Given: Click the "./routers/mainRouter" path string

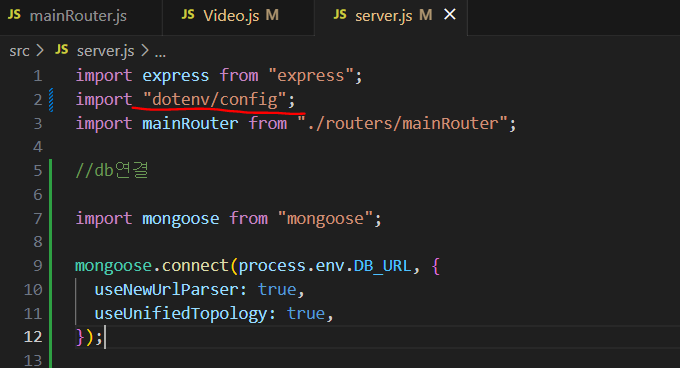Looking at the screenshot, I should tap(402, 124).
